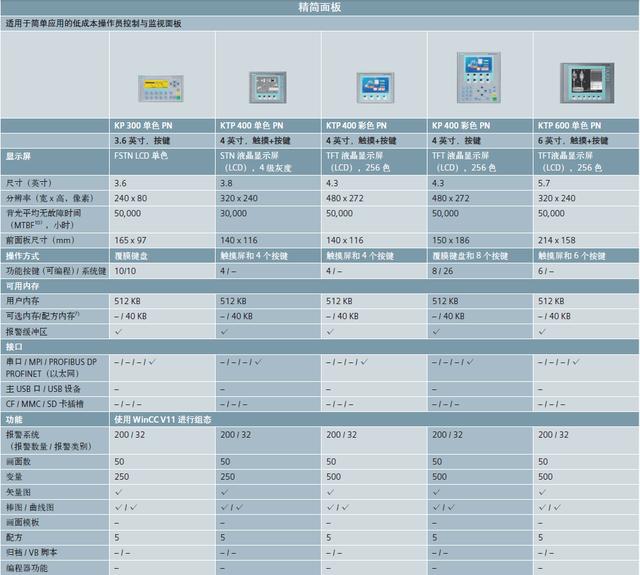640x575 pixels.
Task: Select the 240 x 80 resolution cell
Action: click(131, 198)
